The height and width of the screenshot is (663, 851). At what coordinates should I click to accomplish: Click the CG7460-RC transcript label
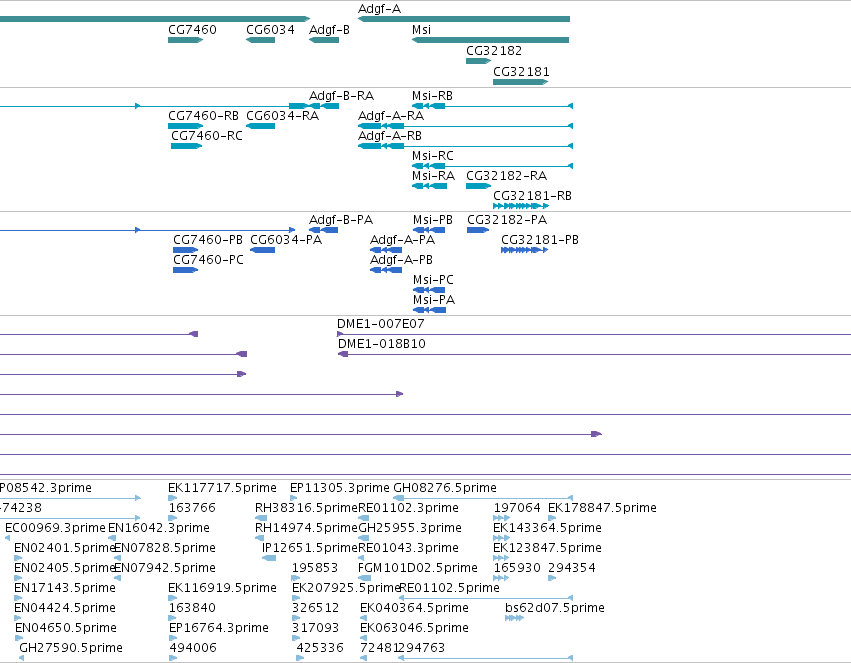(x=207, y=136)
